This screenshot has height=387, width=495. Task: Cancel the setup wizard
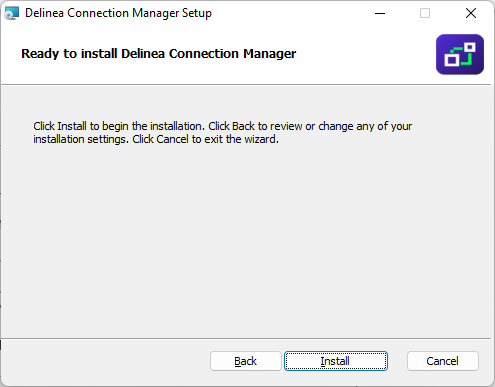click(443, 361)
